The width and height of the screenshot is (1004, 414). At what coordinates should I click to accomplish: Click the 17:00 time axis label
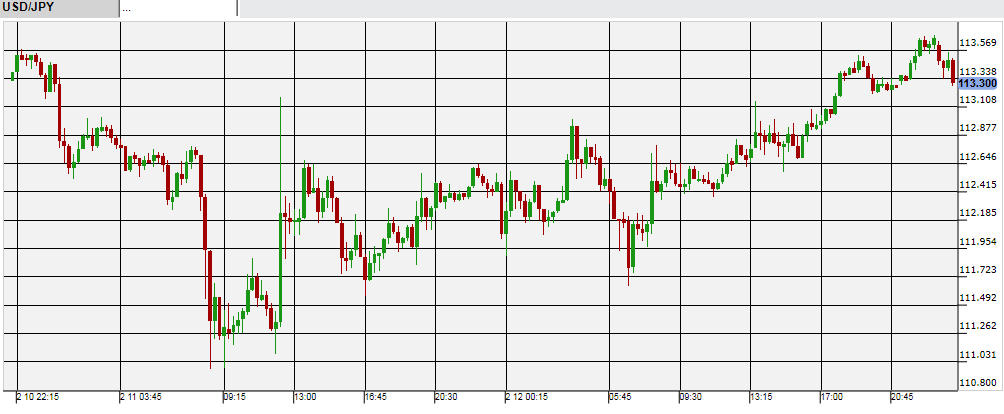tap(831, 397)
